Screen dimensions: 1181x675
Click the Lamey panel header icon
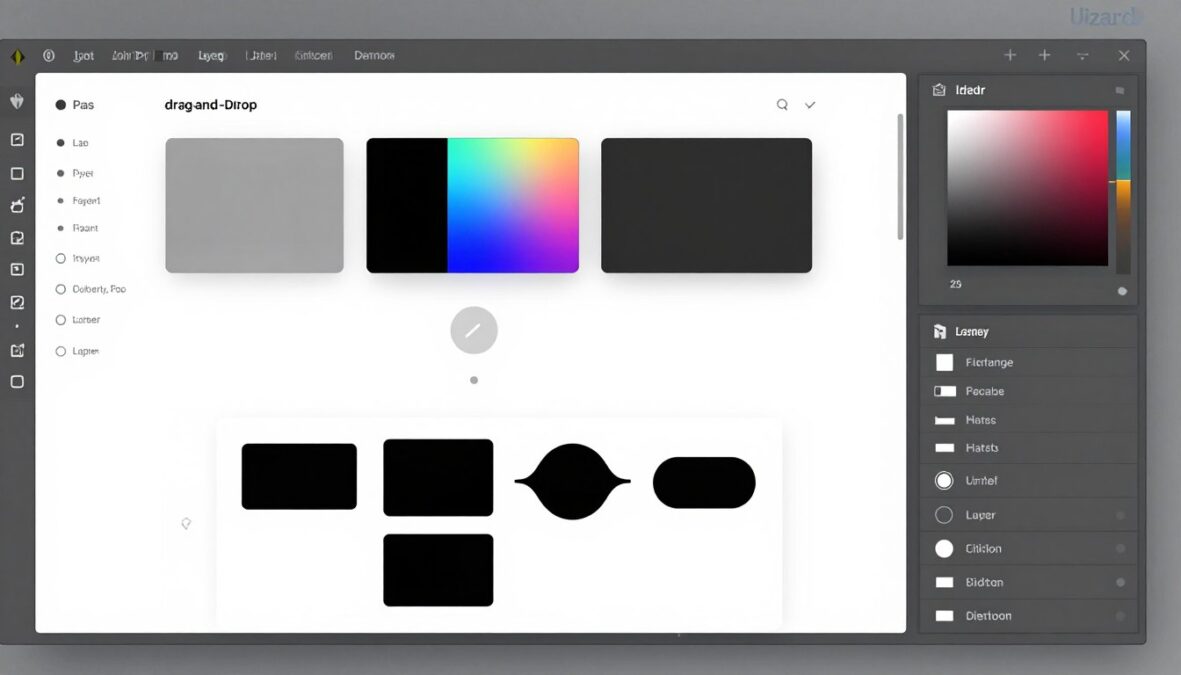[939, 331]
